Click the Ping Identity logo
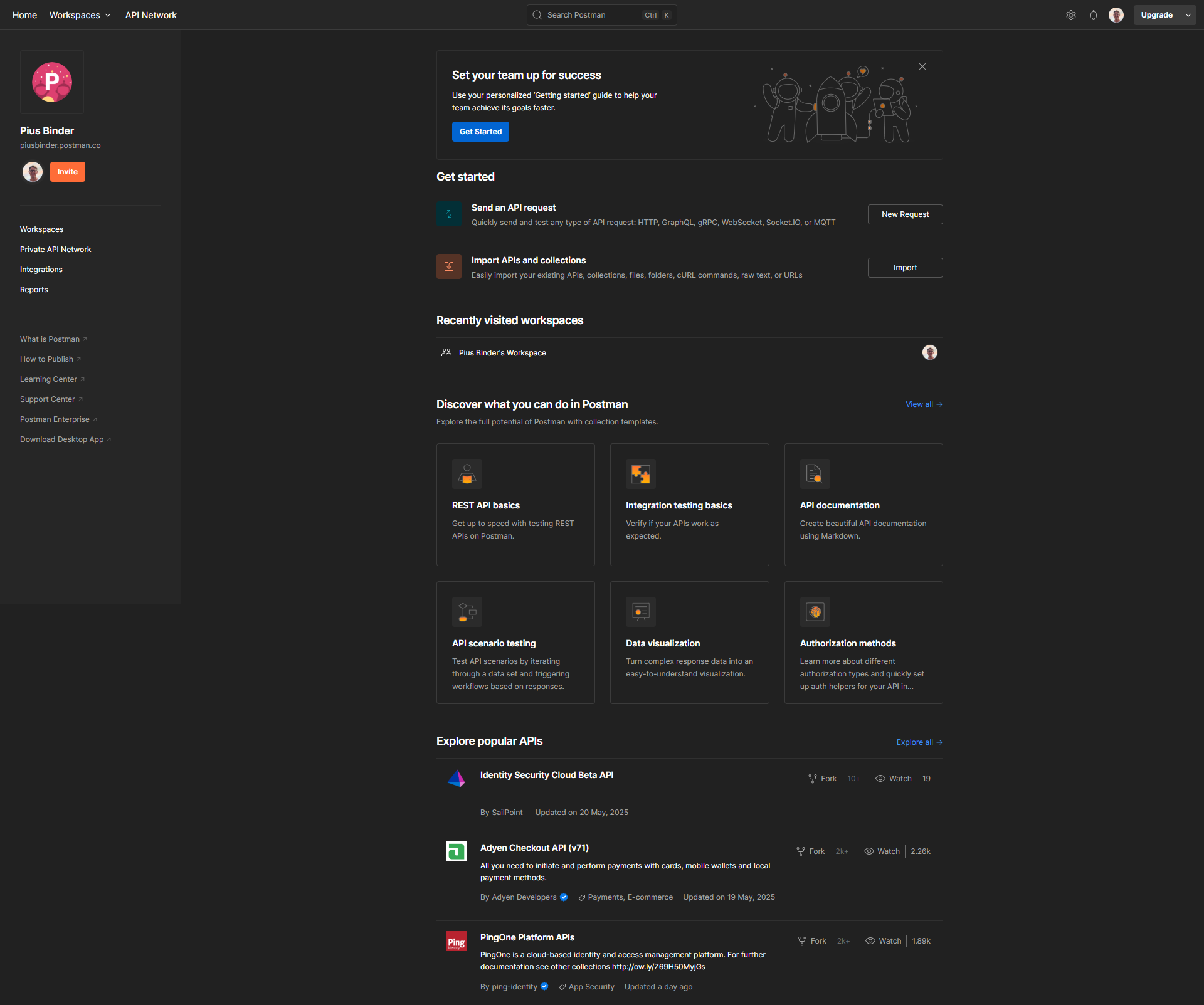1204x1005 pixels. [457, 941]
